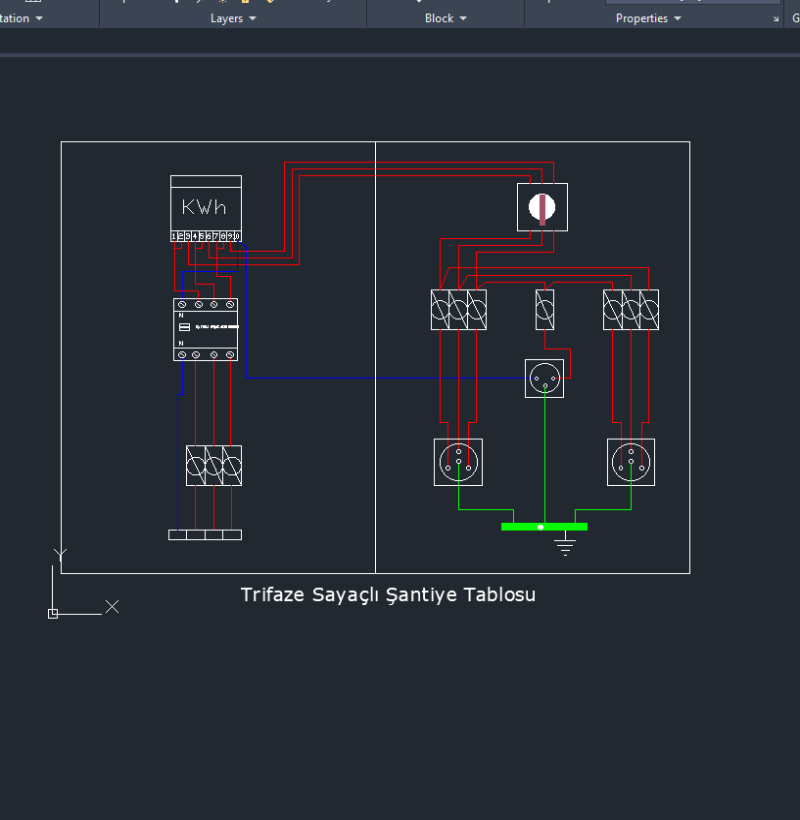Open Properties panel dialog launcher arrow
The image size is (800, 820).
pos(777,19)
